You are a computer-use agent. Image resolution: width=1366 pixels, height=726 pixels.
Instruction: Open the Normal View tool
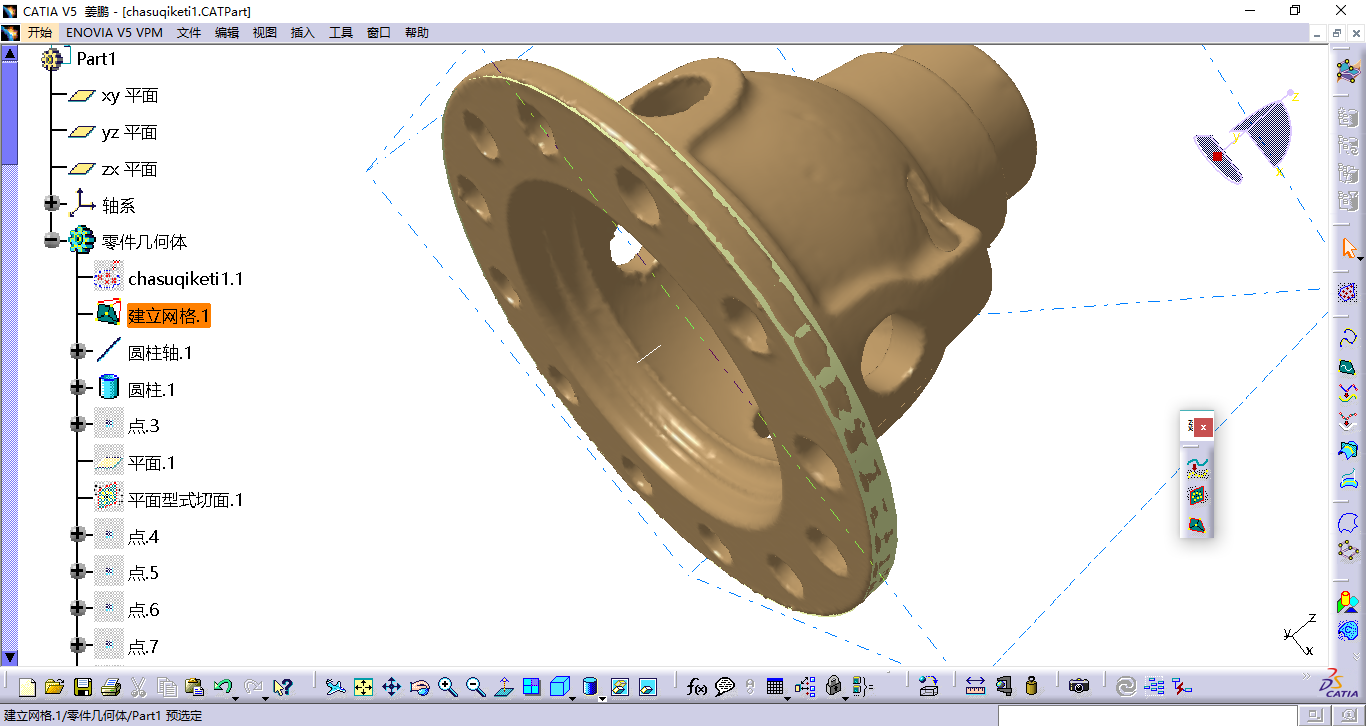click(x=504, y=687)
